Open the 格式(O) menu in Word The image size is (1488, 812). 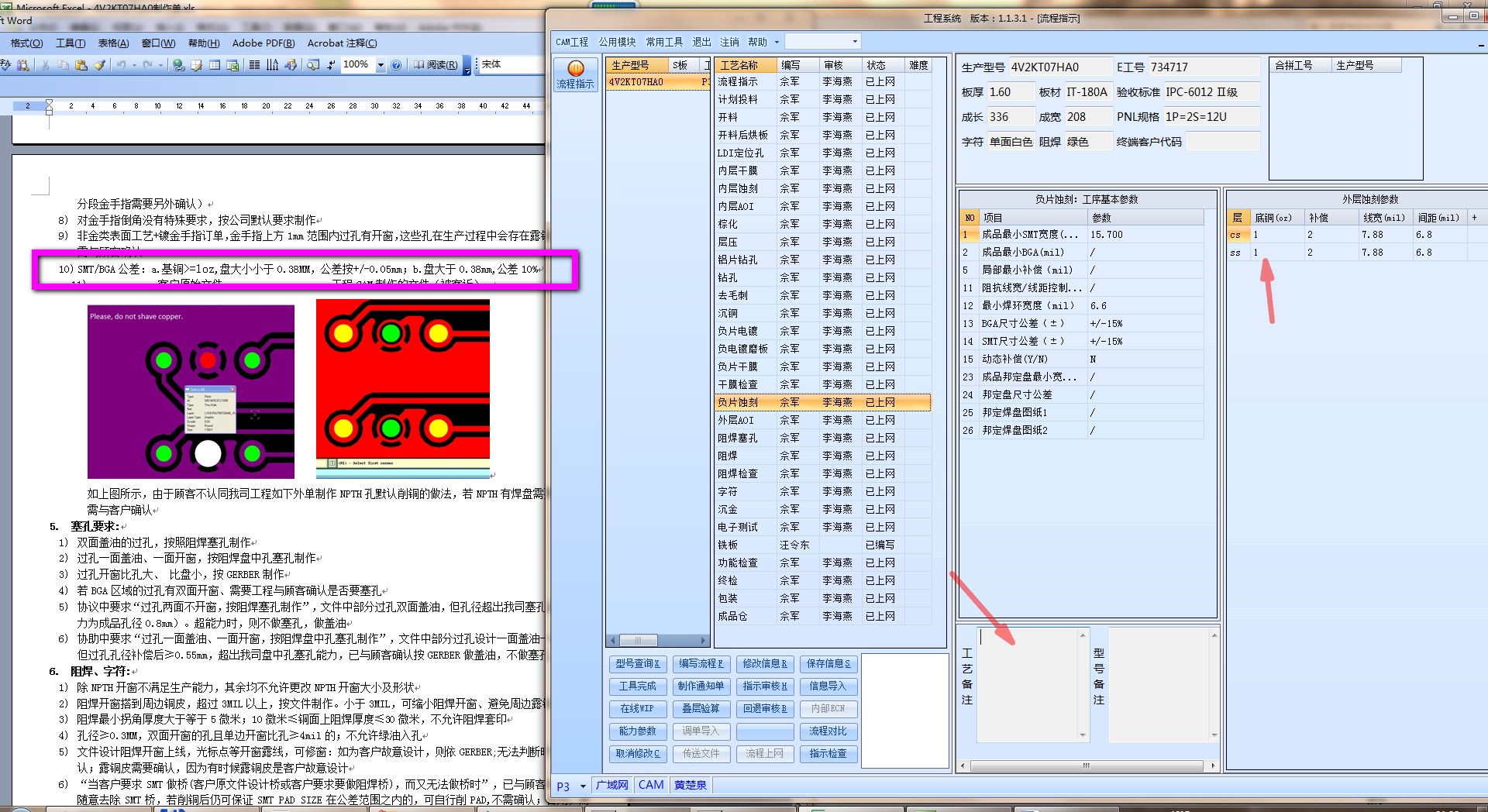tap(26, 43)
